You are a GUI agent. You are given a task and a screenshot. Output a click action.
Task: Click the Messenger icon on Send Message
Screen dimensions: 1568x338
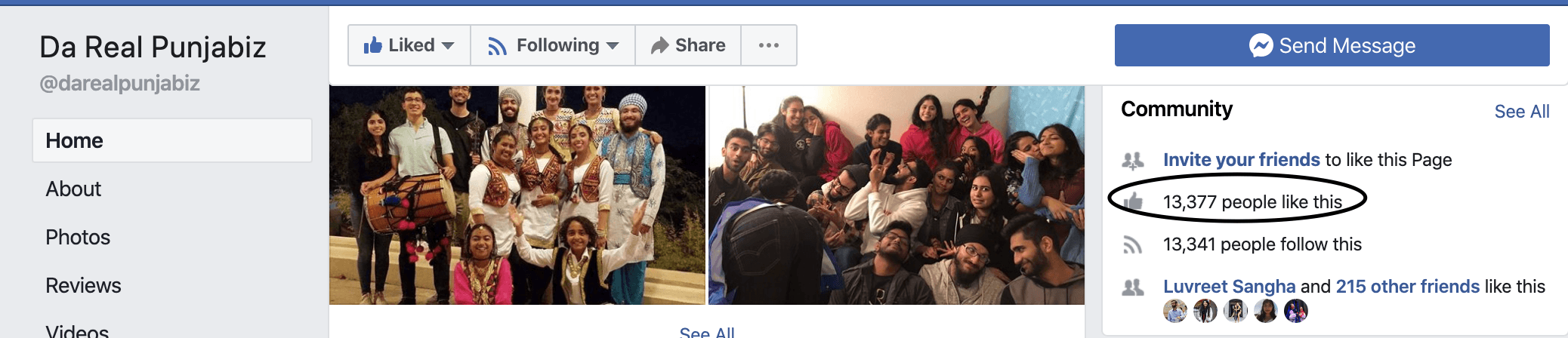click(1261, 46)
